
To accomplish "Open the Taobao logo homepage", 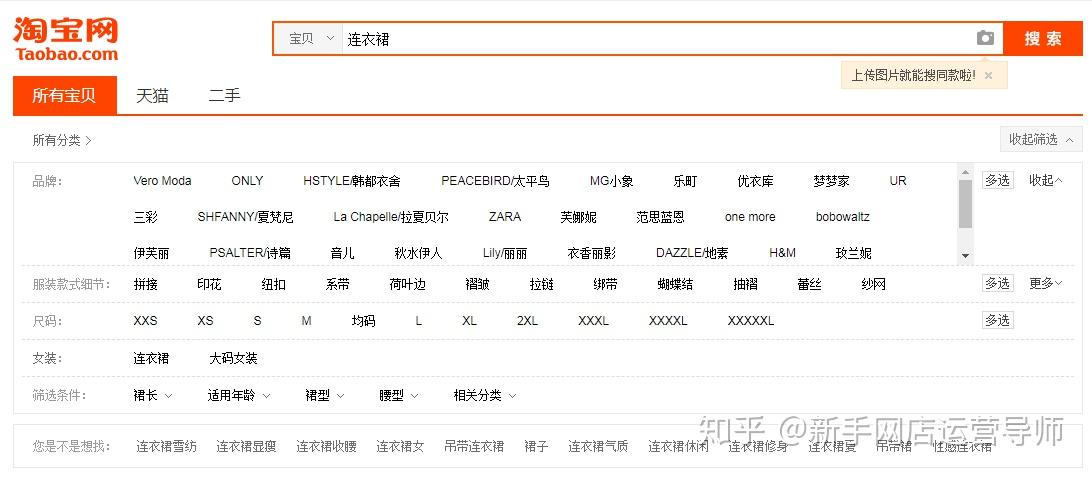I will [x=65, y=39].
